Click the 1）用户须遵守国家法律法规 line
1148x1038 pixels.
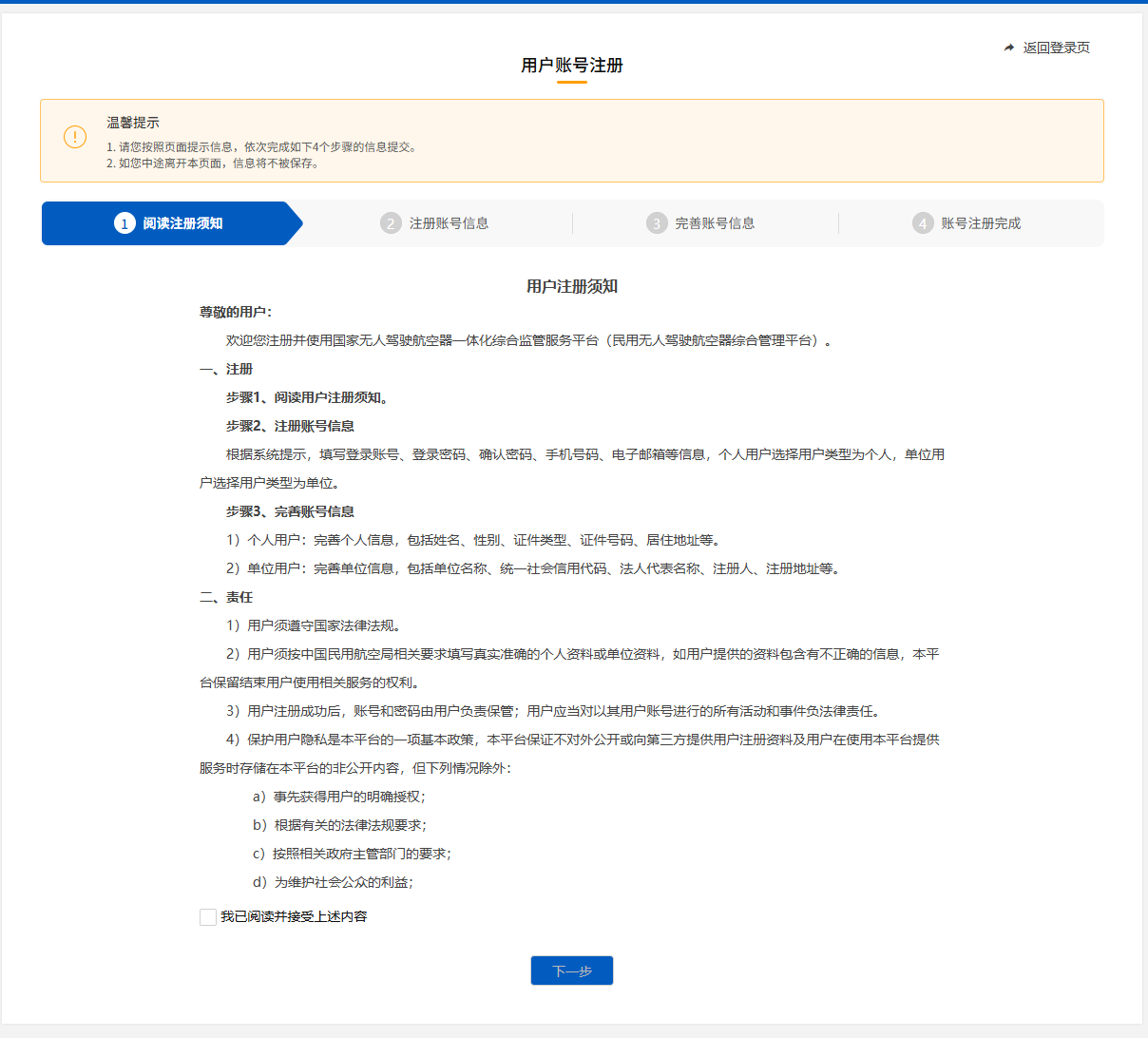pos(316,625)
